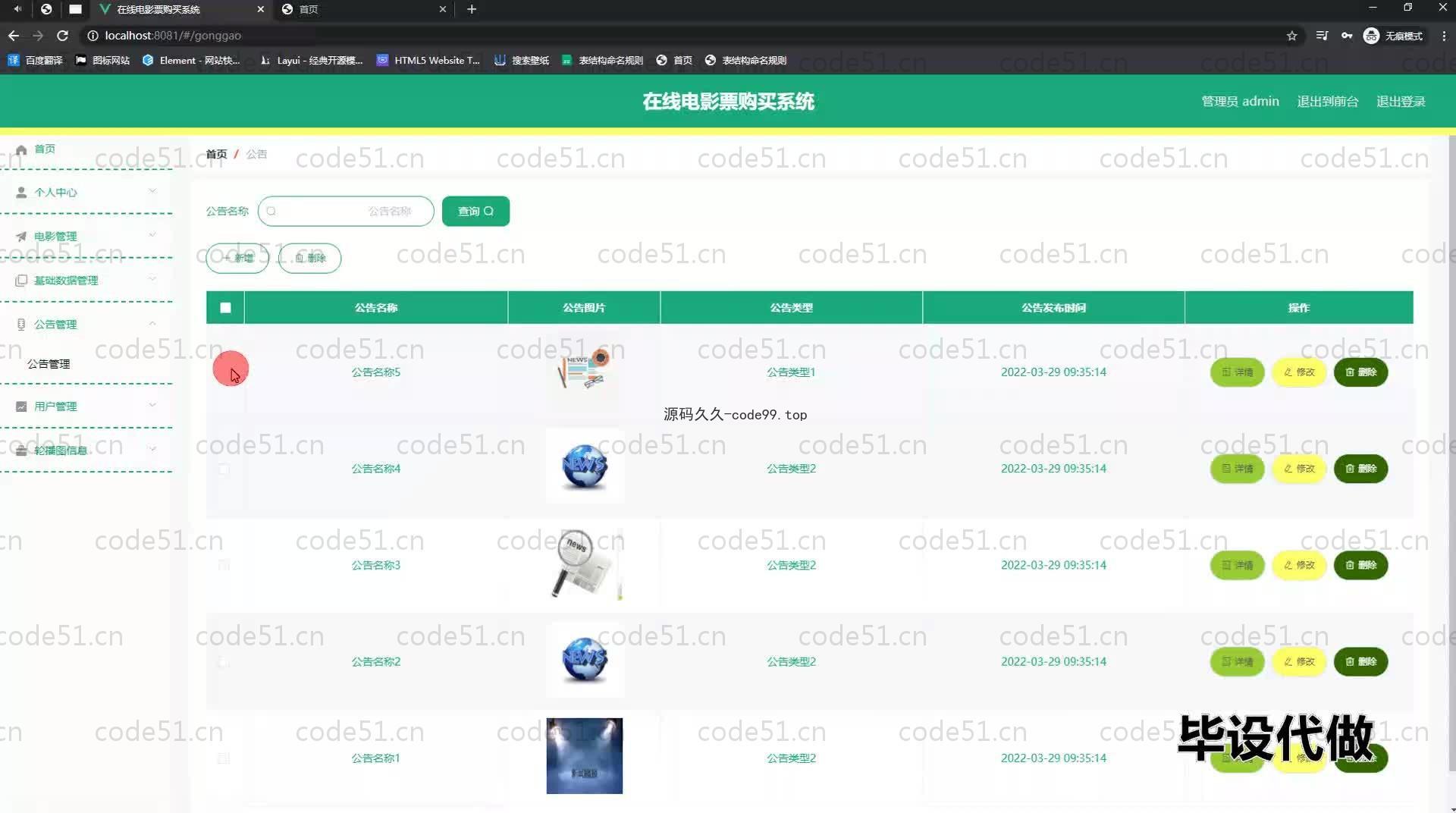Image resolution: width=1456 pixels, height=813 pixels.
Task: Check the row checkbox for 公告名称3
Action: tap(224, 565)
